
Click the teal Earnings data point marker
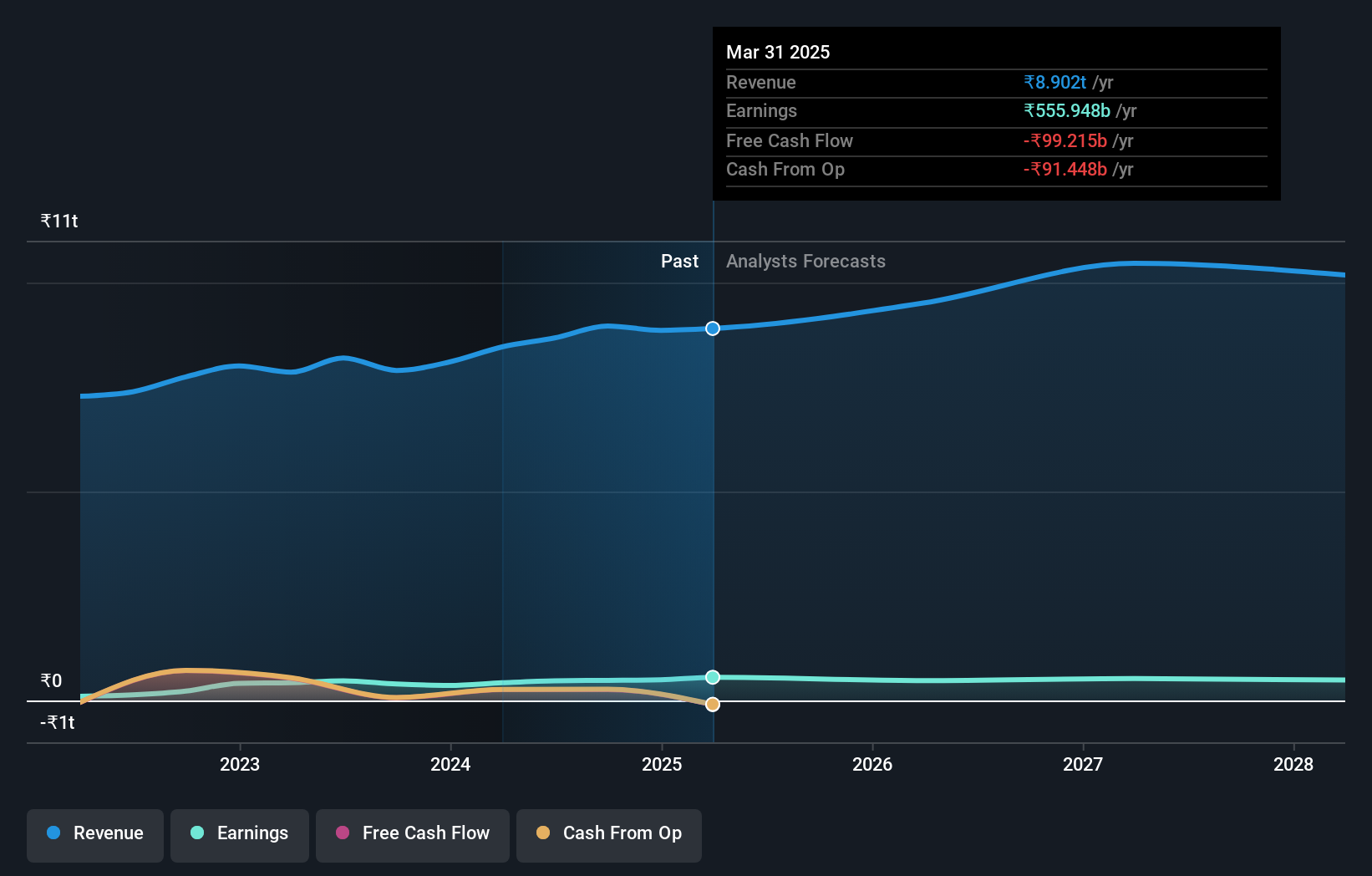713,677
